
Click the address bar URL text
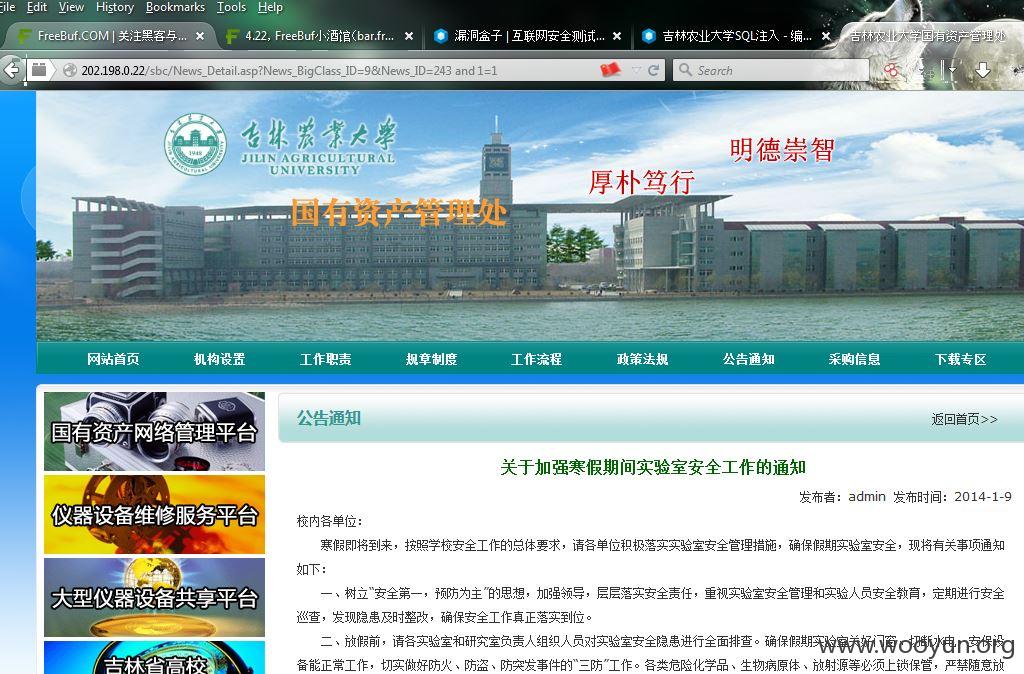point(289,71)
